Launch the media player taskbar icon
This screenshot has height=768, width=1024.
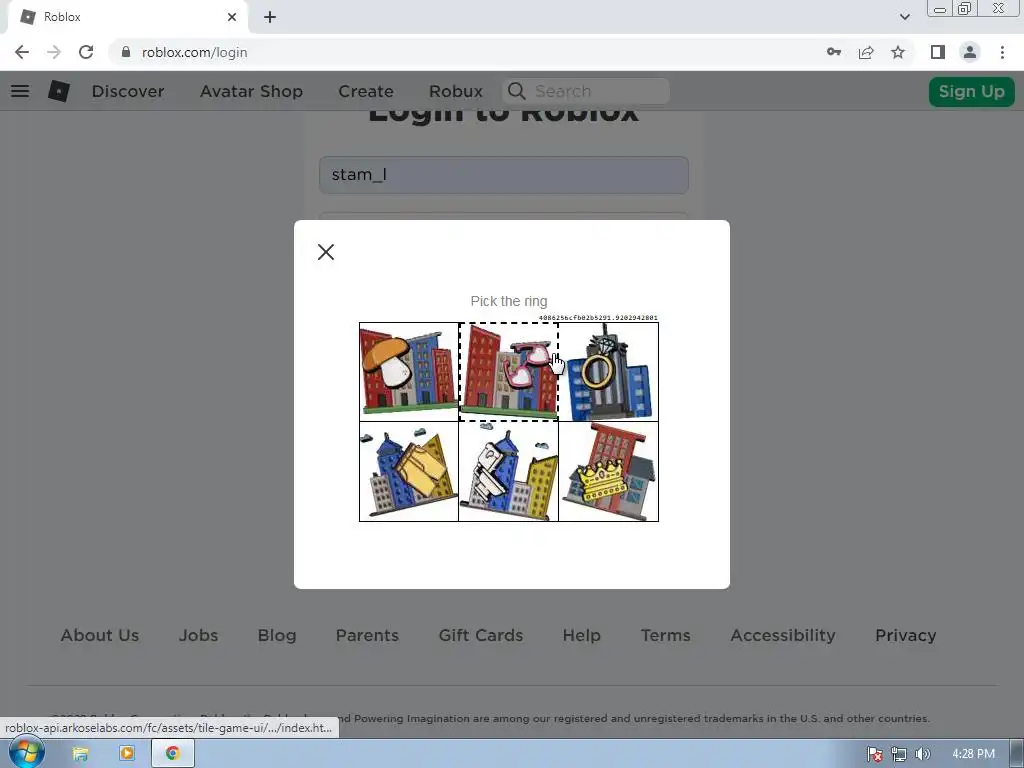tap(127, 754)
